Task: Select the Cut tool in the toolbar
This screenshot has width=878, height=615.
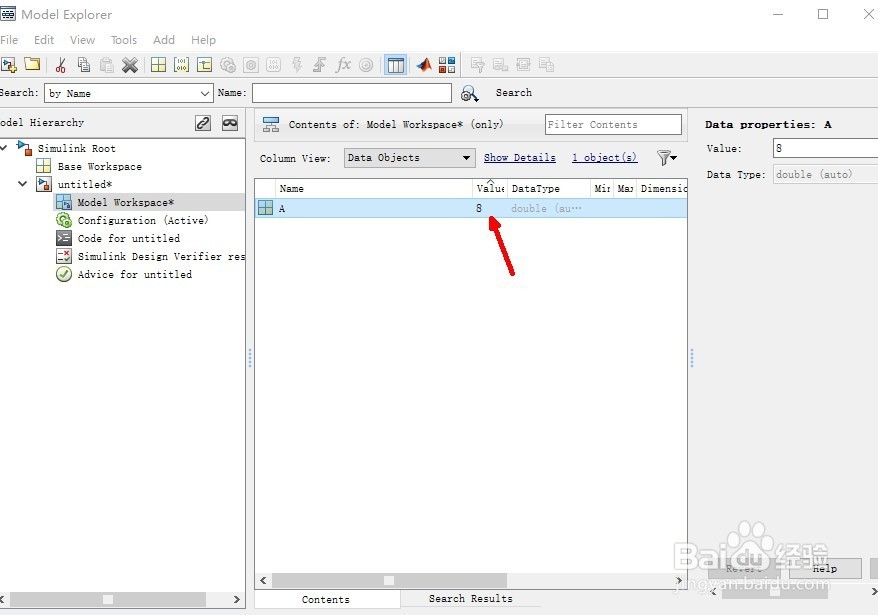Action: click(x=61, y=64)
